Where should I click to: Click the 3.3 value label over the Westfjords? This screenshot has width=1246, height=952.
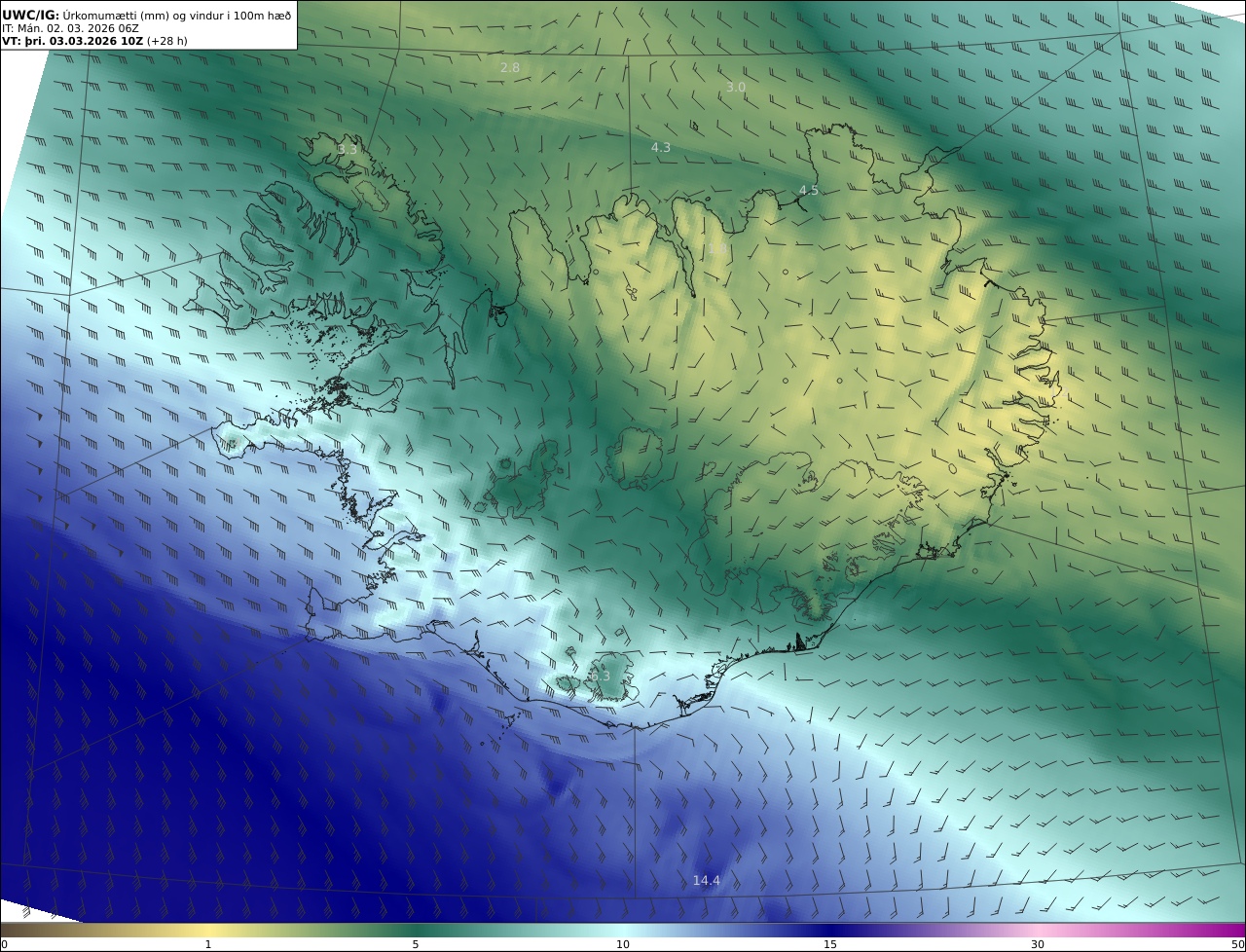point(348,149)
